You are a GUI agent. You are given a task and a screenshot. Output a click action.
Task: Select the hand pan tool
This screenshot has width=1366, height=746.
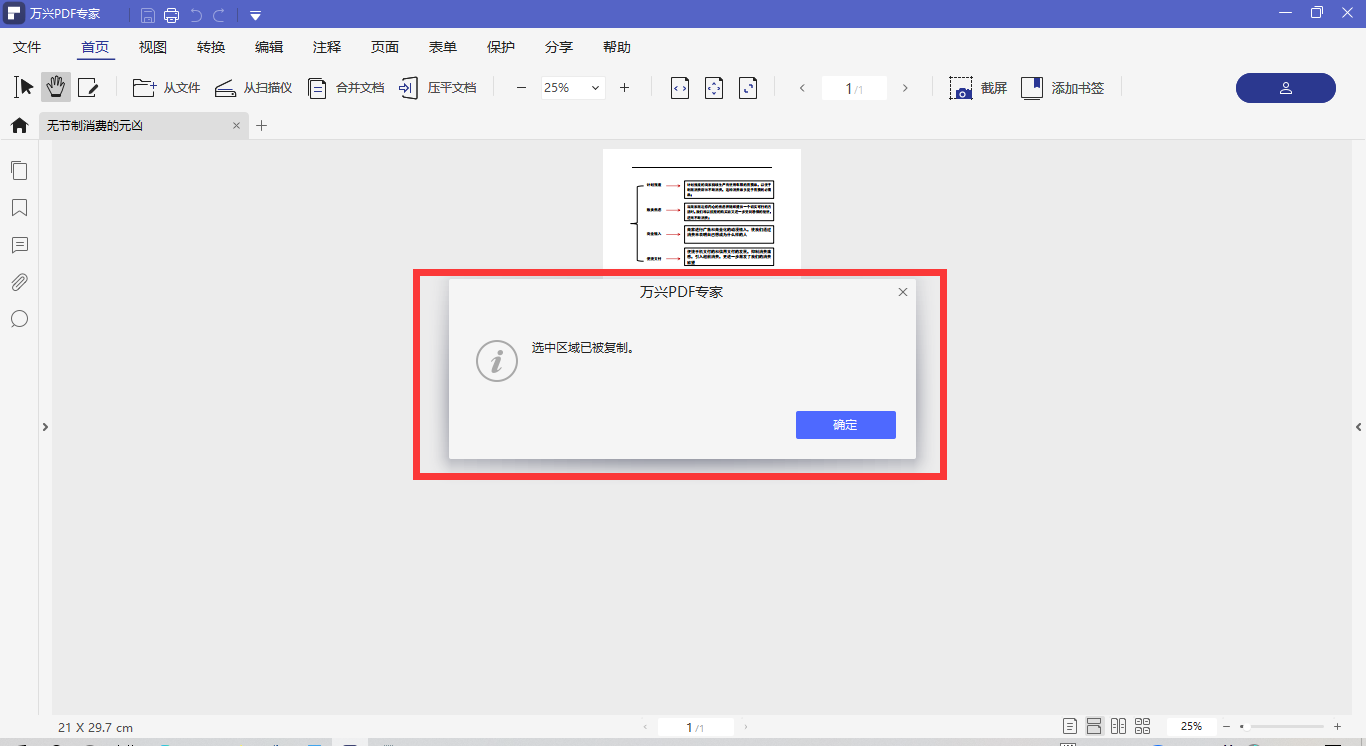coord(56,88)
